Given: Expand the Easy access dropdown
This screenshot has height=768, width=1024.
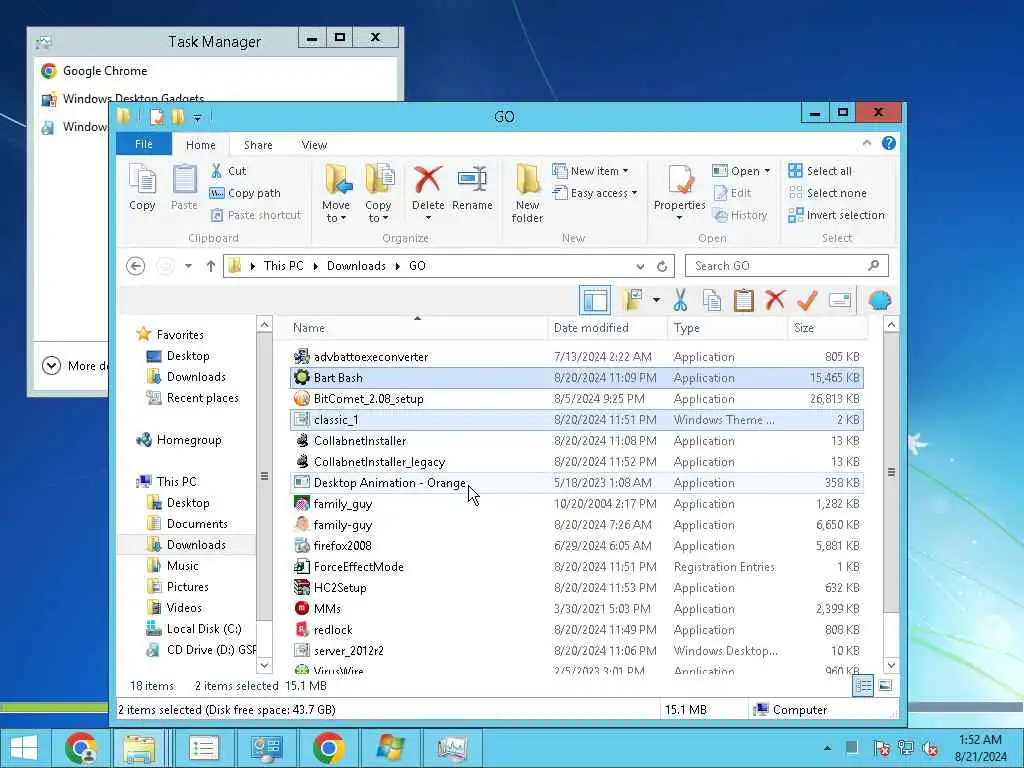Looking at the screenshot, I should click(x=634, y=193).
